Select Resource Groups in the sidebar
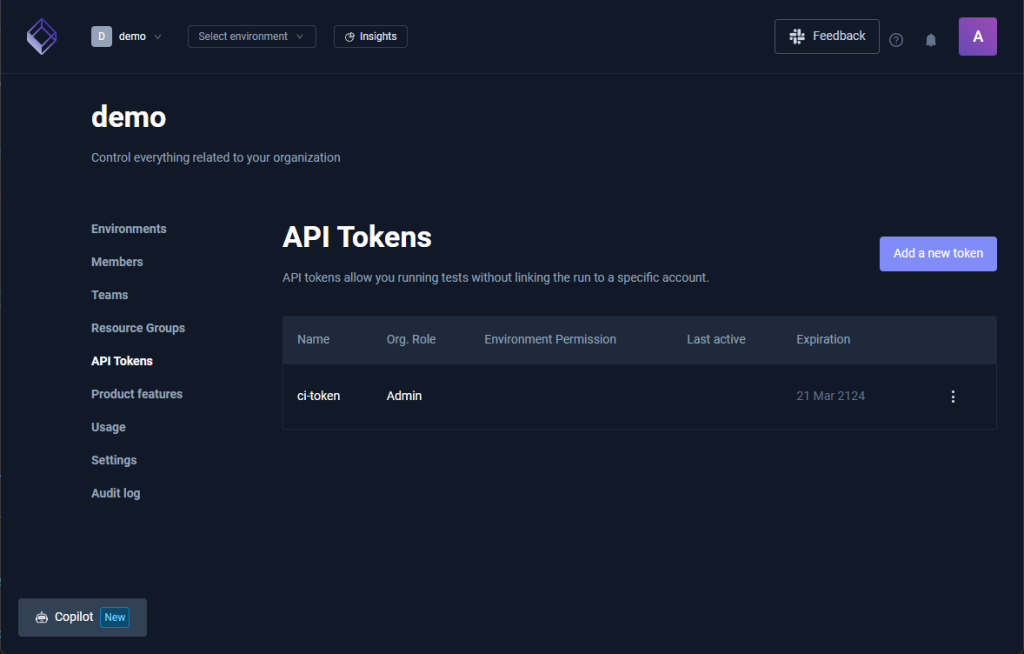 138,328
